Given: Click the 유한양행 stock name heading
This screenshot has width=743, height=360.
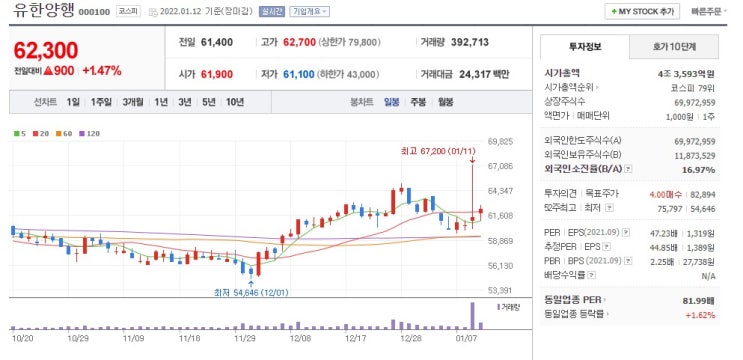Looking at the screenshot, I should (x=44, y=9).
